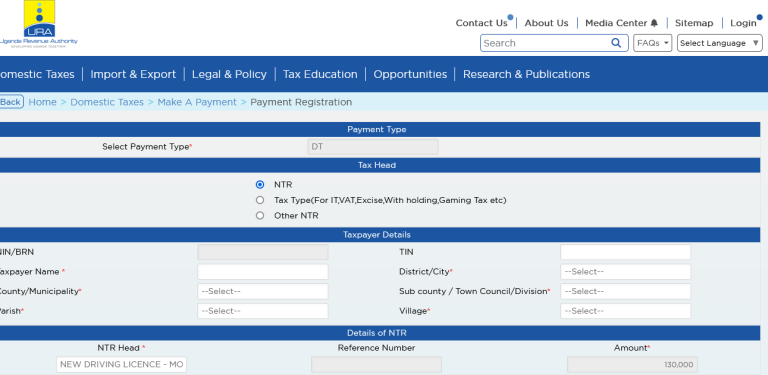Click the TIN input field

pos(625,252)
